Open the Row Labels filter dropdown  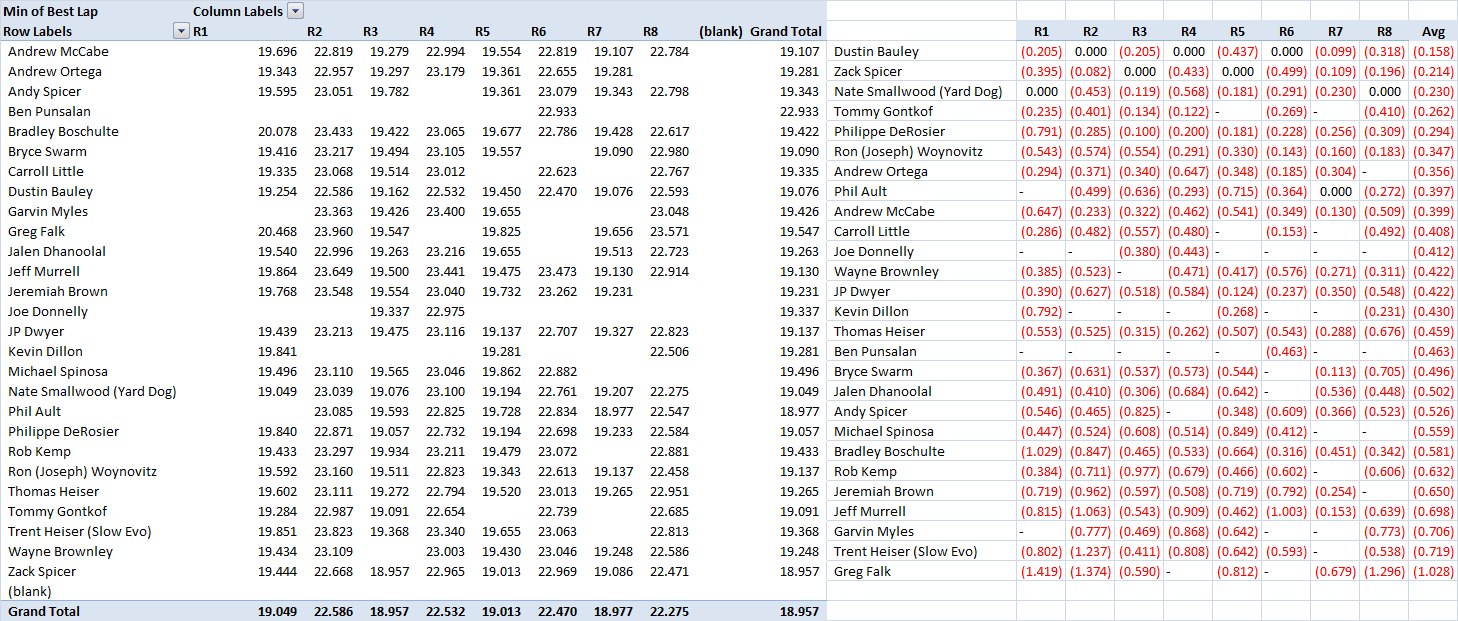[181, 31]
